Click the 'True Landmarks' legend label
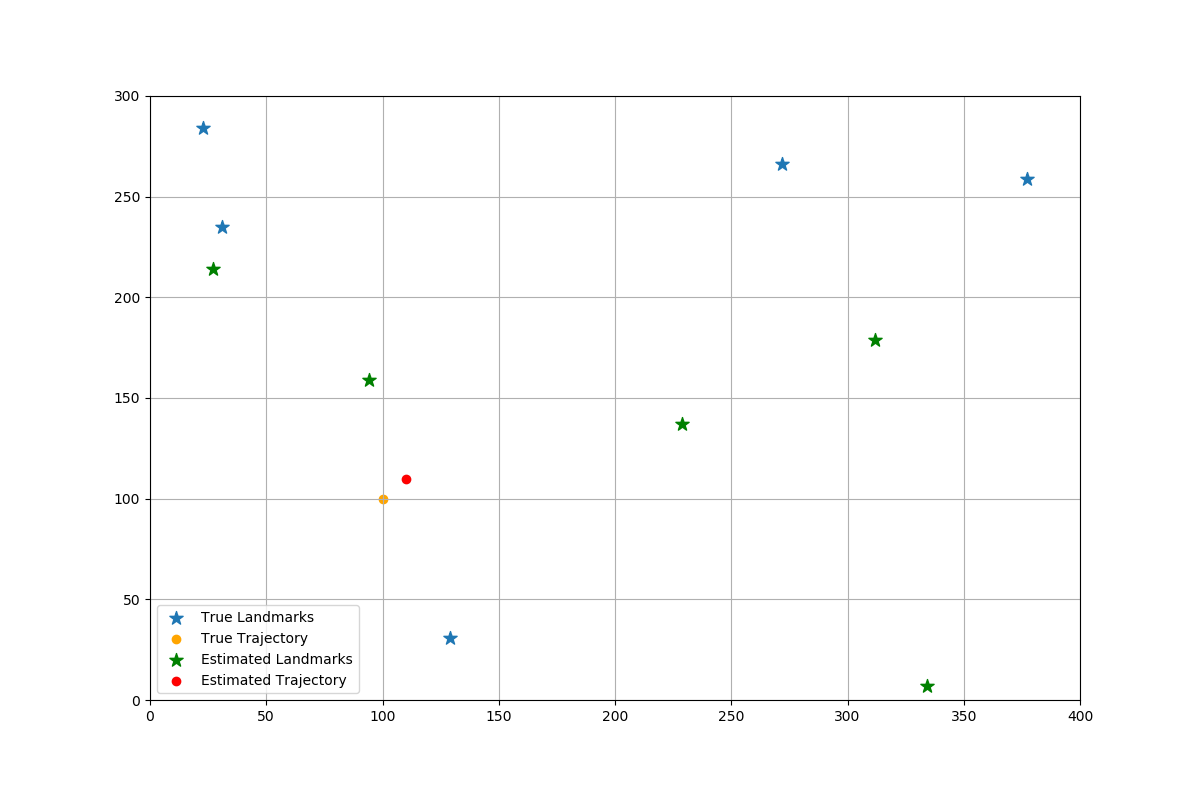Screen dimensions: 1200x800 coord(257,618)
